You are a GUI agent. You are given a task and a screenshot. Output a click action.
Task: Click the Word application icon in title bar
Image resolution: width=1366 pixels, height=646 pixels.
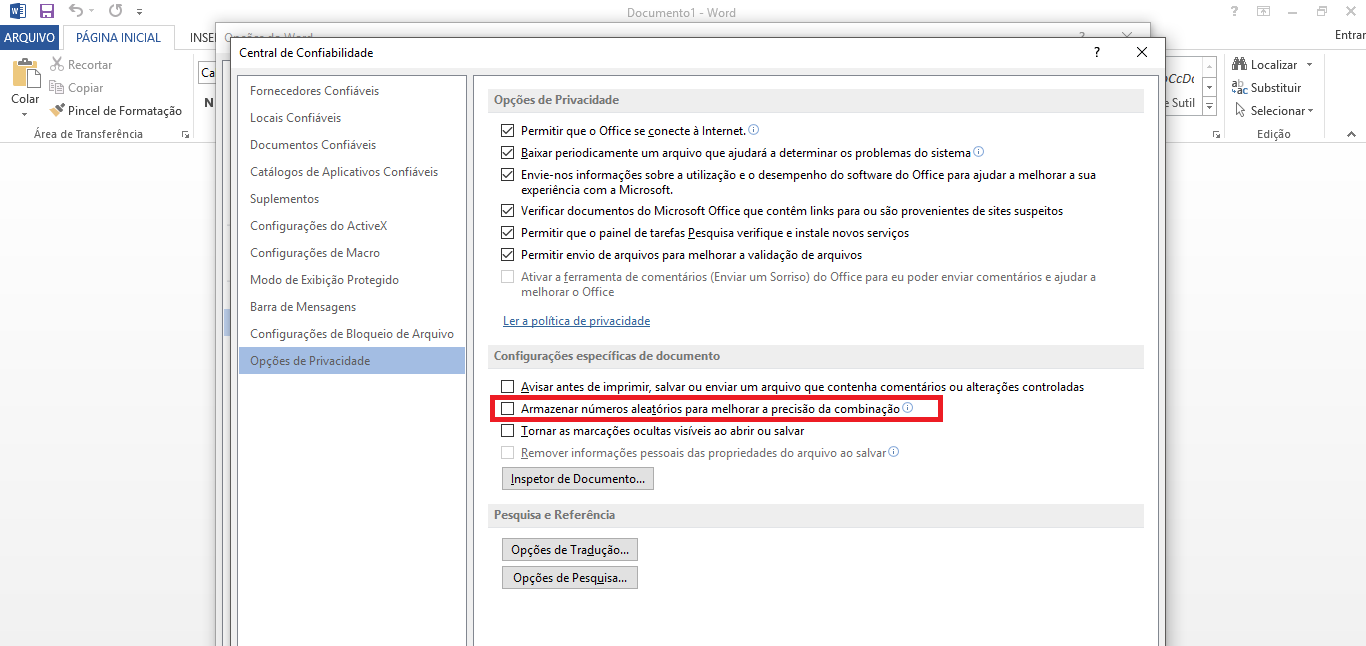click(x=18, y=11)
